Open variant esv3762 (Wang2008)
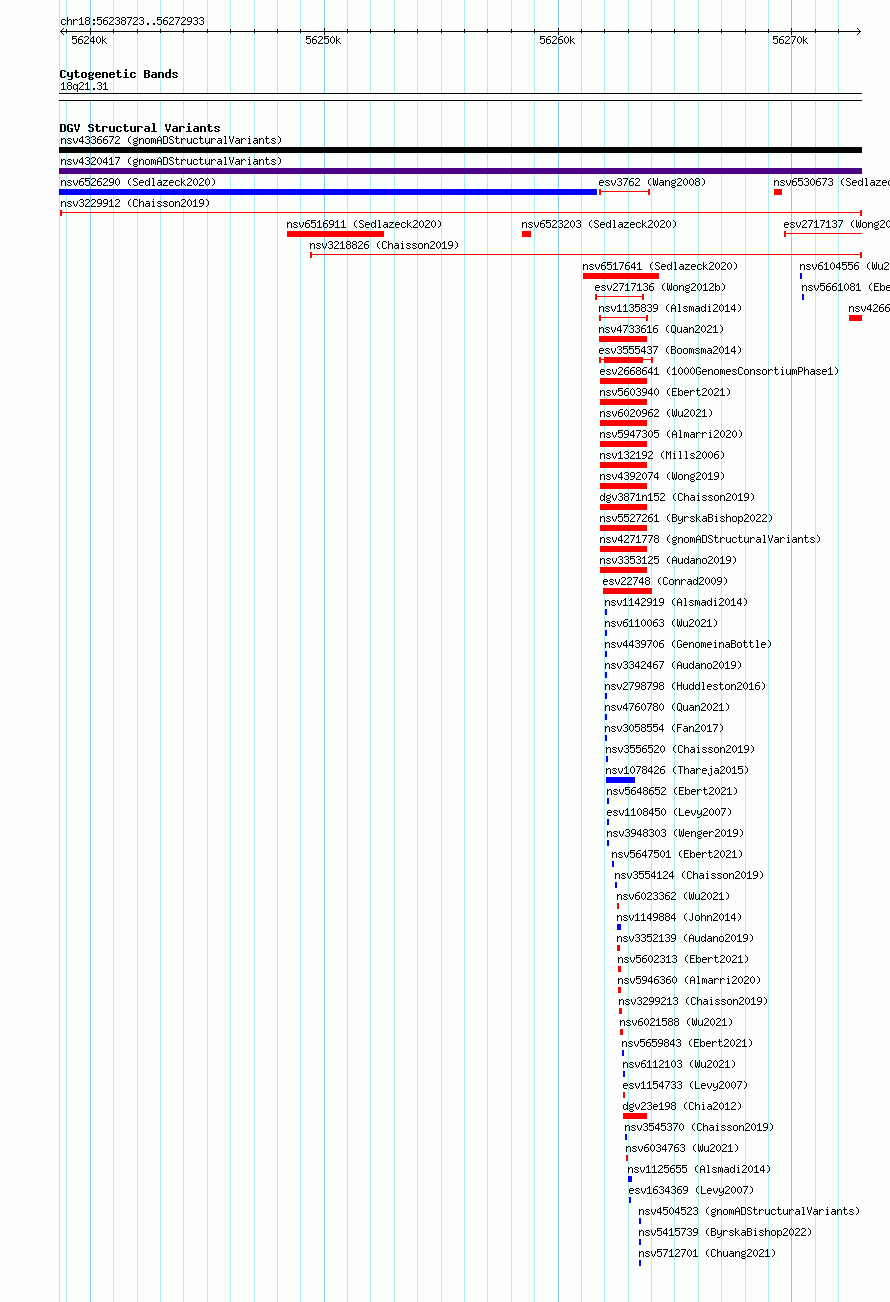This screenshot has width=890, height=1302. 652,182
